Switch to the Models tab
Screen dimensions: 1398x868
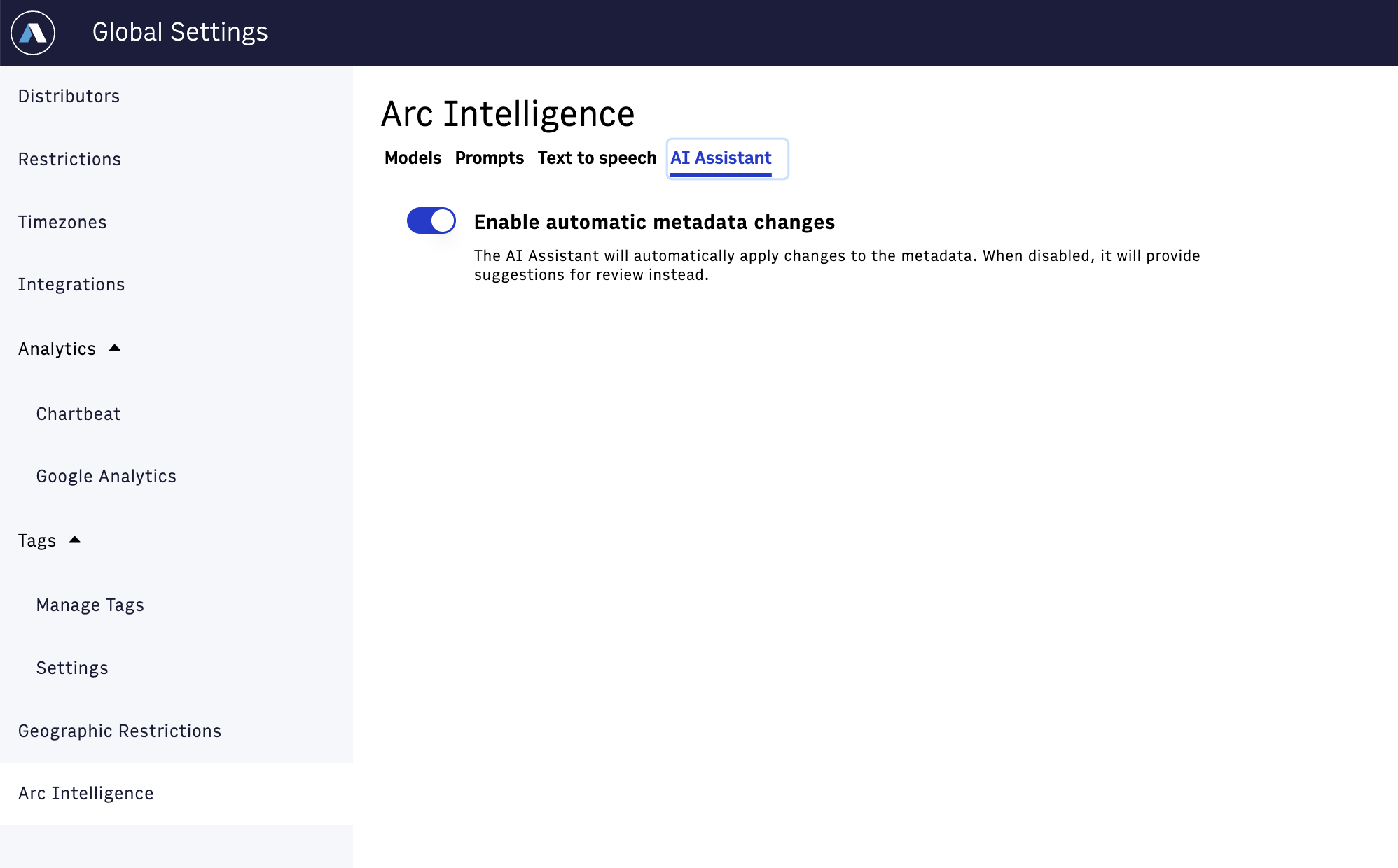pos(412,158)
